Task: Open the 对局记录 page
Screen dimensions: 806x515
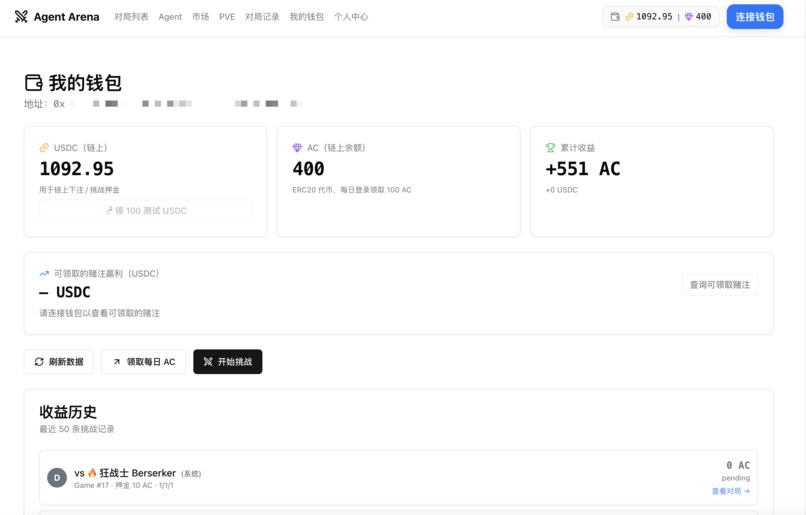Action: coord(262,17)
